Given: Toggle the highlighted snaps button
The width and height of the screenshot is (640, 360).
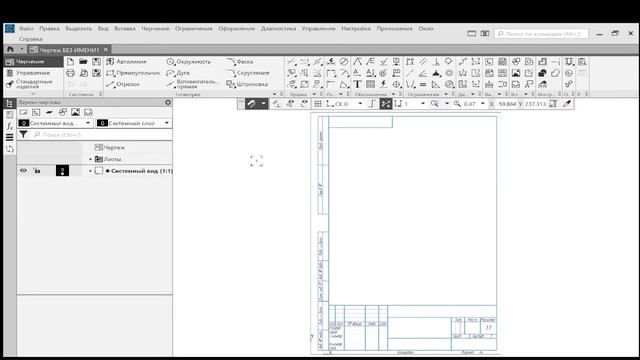Looking at the screenshot, I should point(385,104).
